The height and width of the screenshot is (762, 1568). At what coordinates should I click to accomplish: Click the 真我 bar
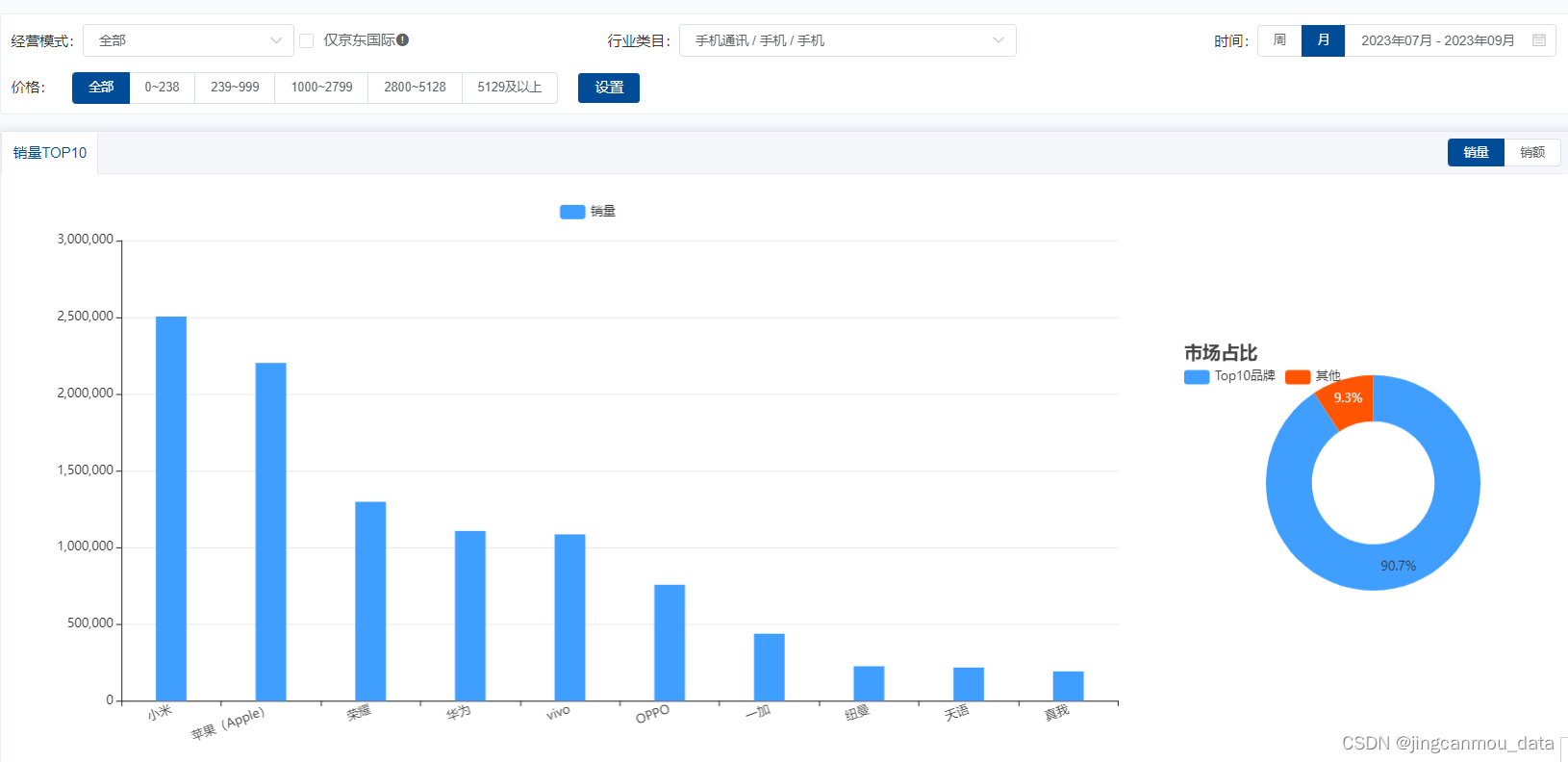1068,686
